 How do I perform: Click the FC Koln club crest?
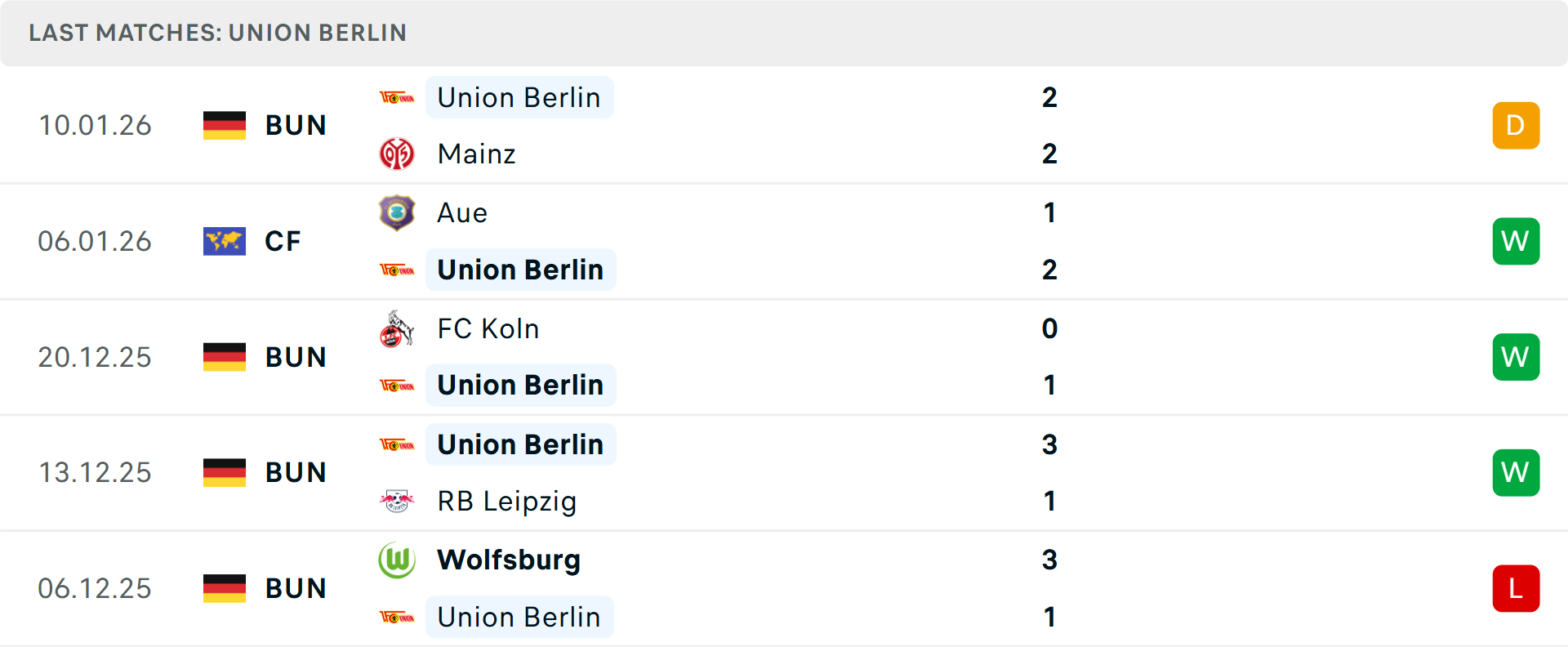click(x=397, y=328)
